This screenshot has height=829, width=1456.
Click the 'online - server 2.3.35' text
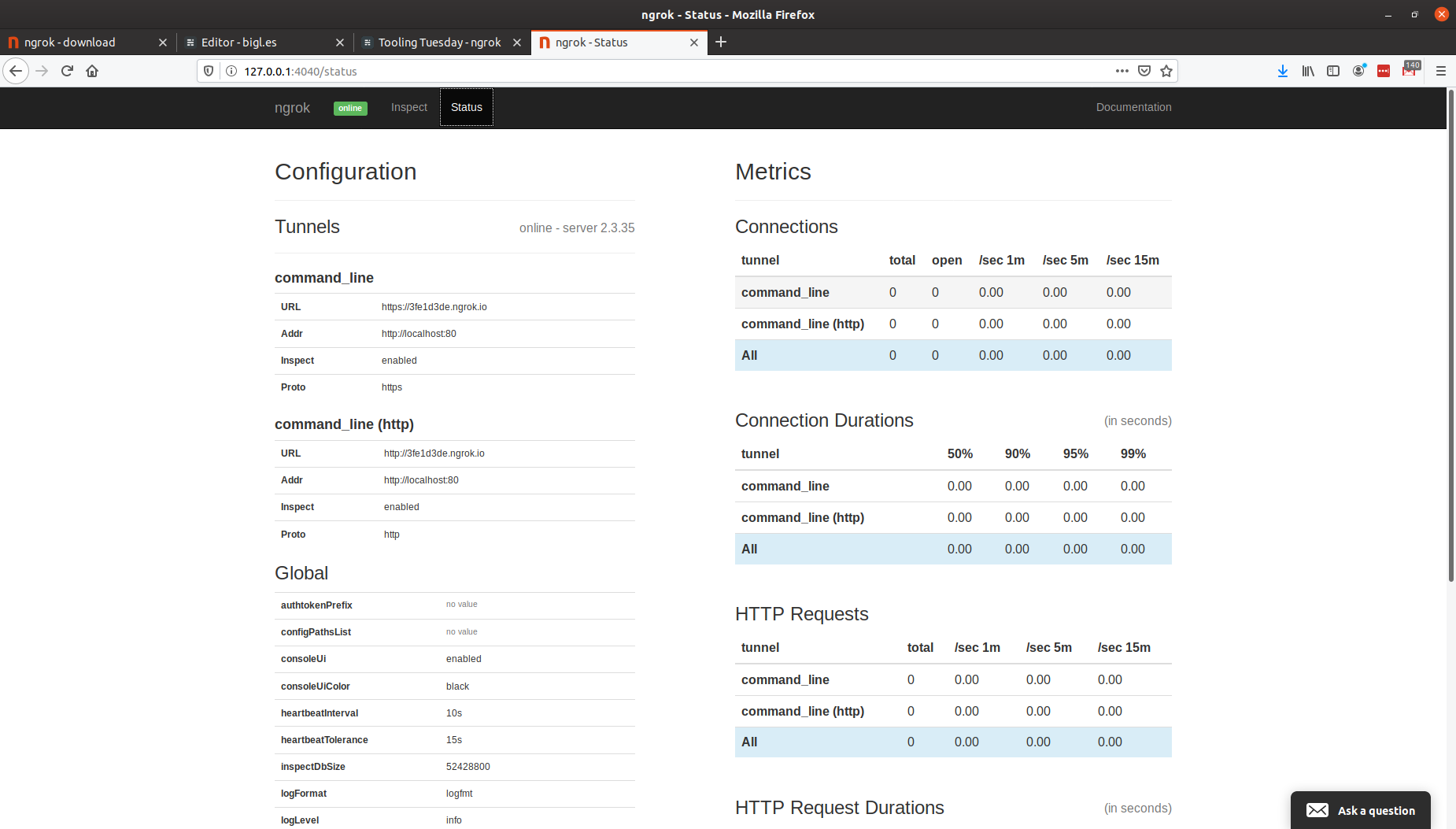coord(577,228)
